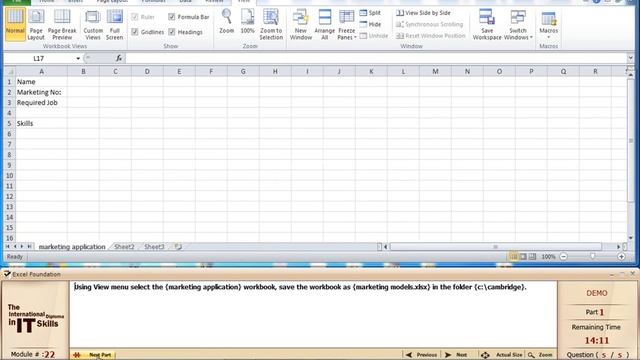Click Reset Window Position
Screen dimensions: 640x360
[431, 36]
